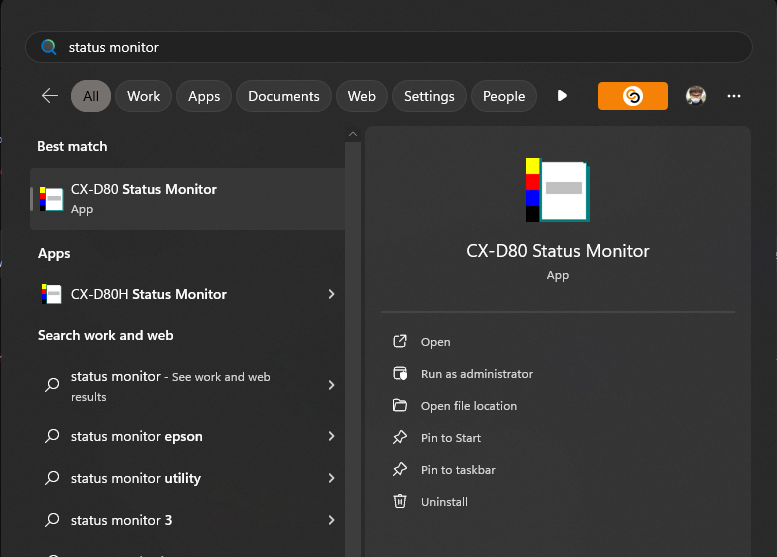Click the CX-D80 Status Monitor title in details pane
The image size is (777, 557).
coord(557,251)
